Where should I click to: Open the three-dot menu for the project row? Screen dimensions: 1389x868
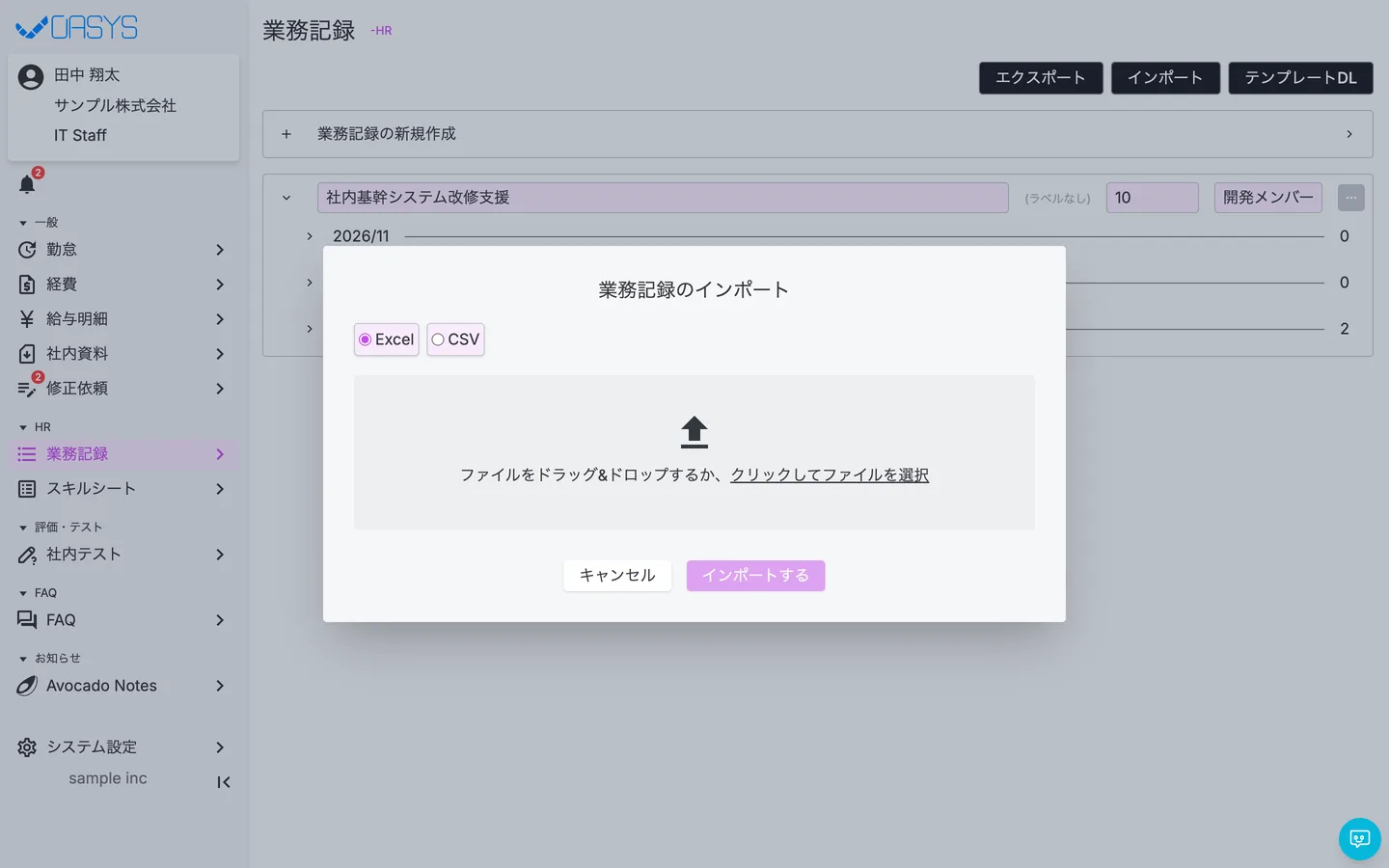click(x=1351, y=198)
